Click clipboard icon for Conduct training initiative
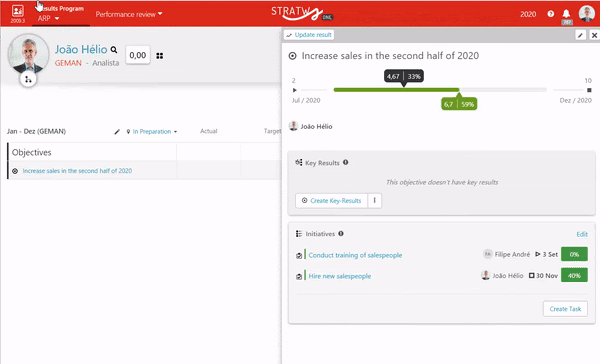The height and width of the screenshot is (364, 600). click(x=299, y=256)
